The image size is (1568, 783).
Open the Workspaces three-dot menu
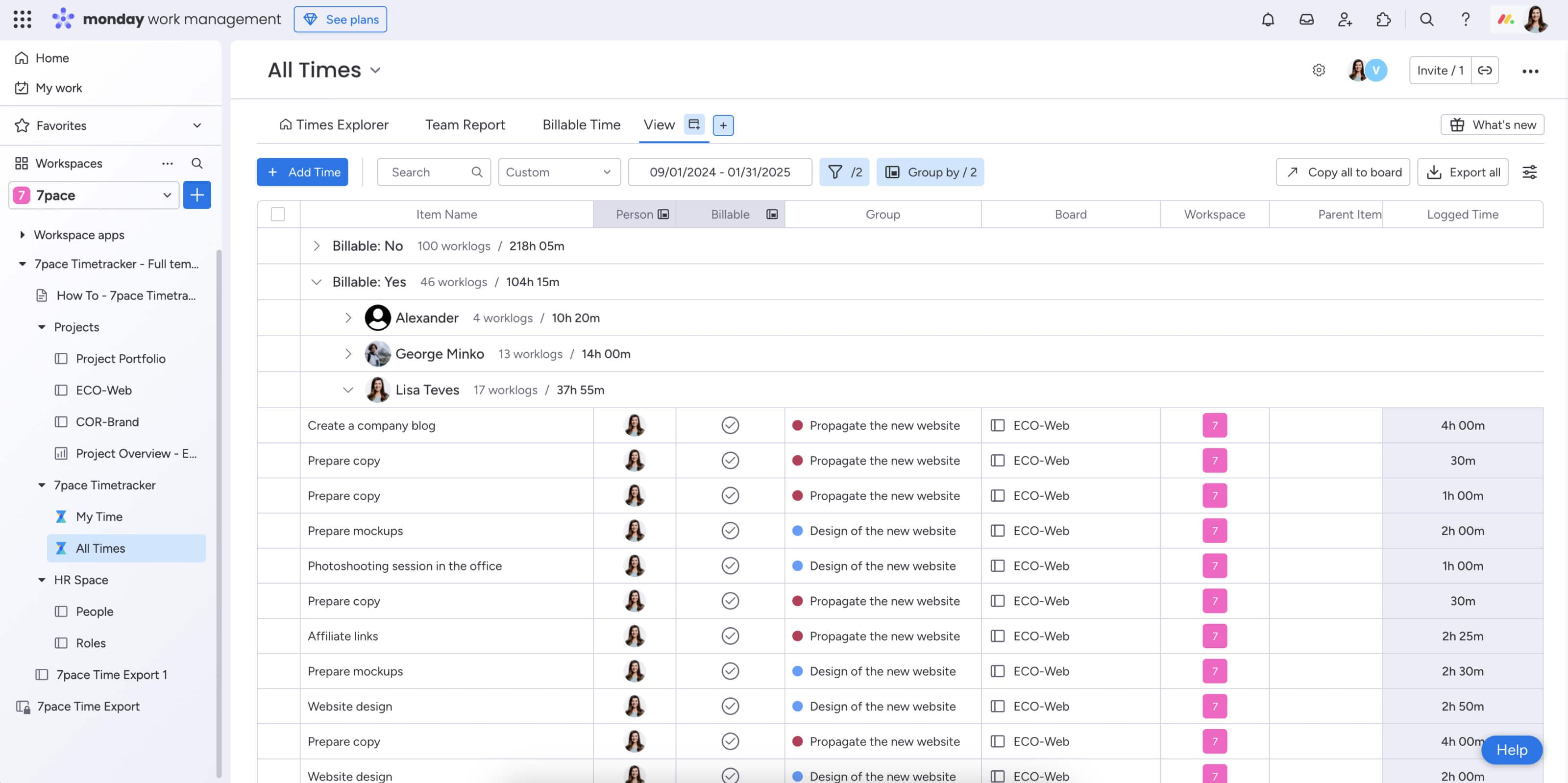(x=168, y=163)
